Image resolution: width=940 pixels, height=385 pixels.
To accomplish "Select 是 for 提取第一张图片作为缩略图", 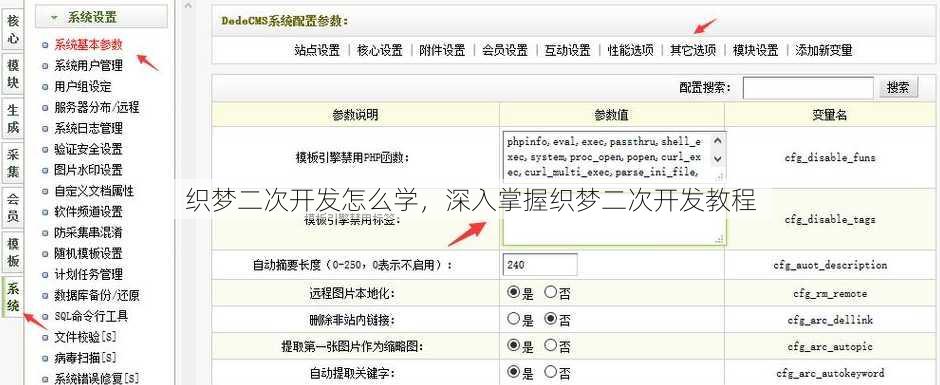I will tap(513, 345).
